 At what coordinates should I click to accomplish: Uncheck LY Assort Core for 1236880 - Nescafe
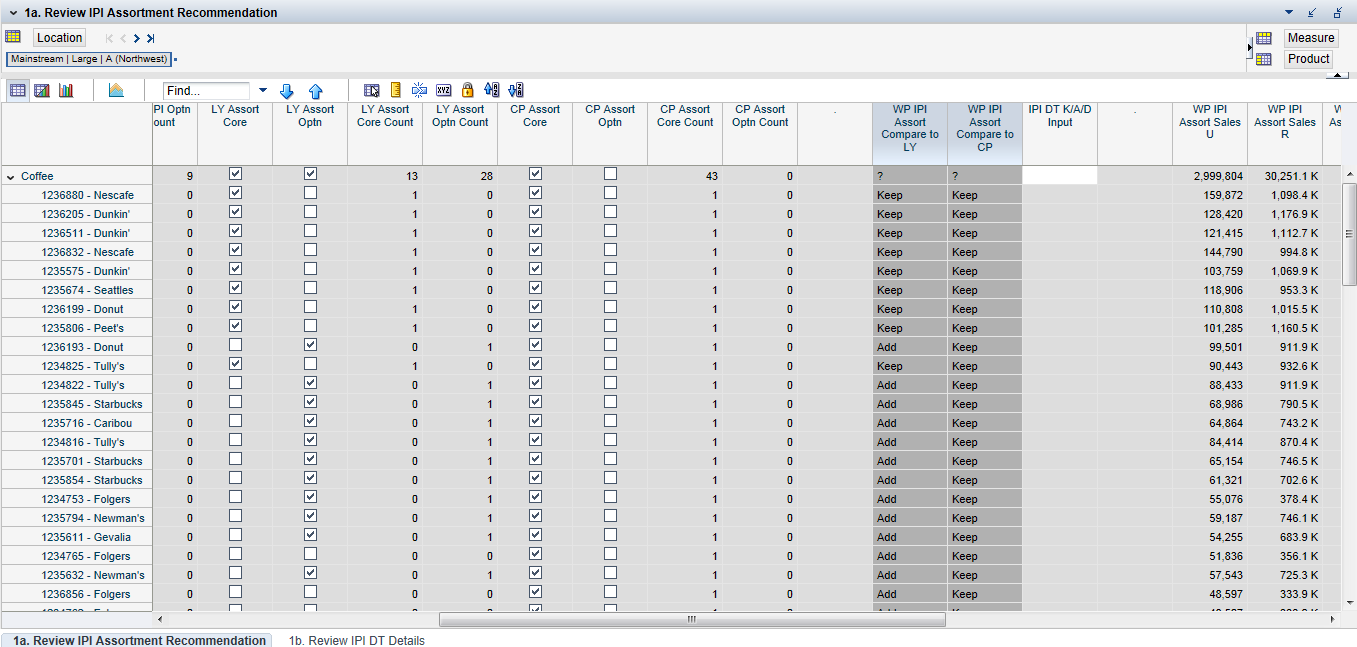235,193
